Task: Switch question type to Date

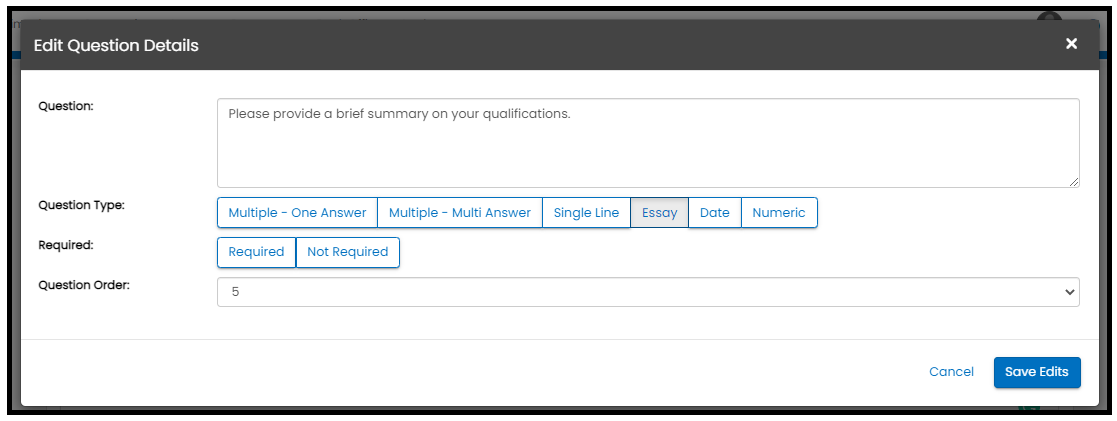Action: coord(714,213)
